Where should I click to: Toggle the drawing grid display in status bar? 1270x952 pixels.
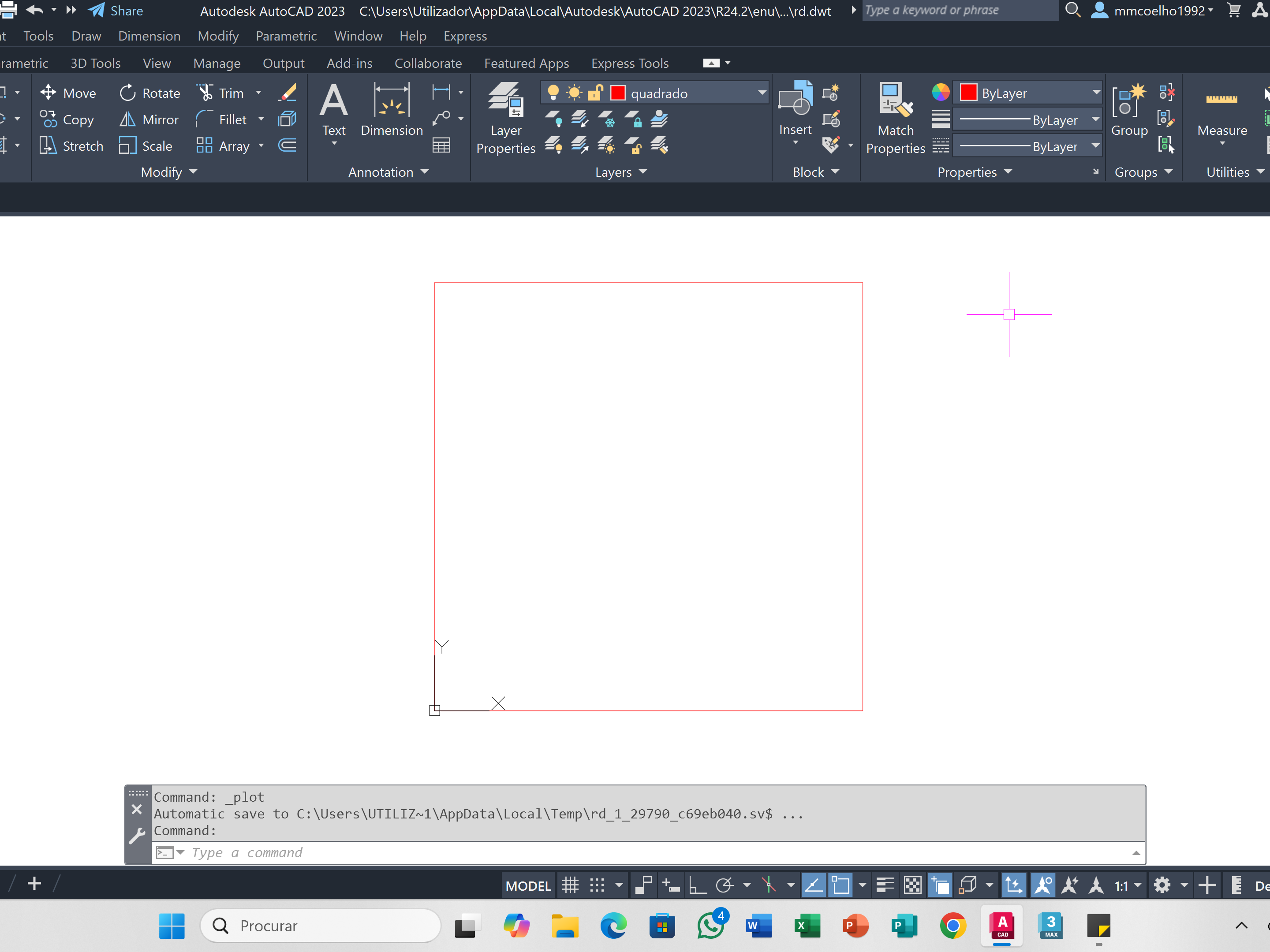pyautogui.click(x=570, y=885)
